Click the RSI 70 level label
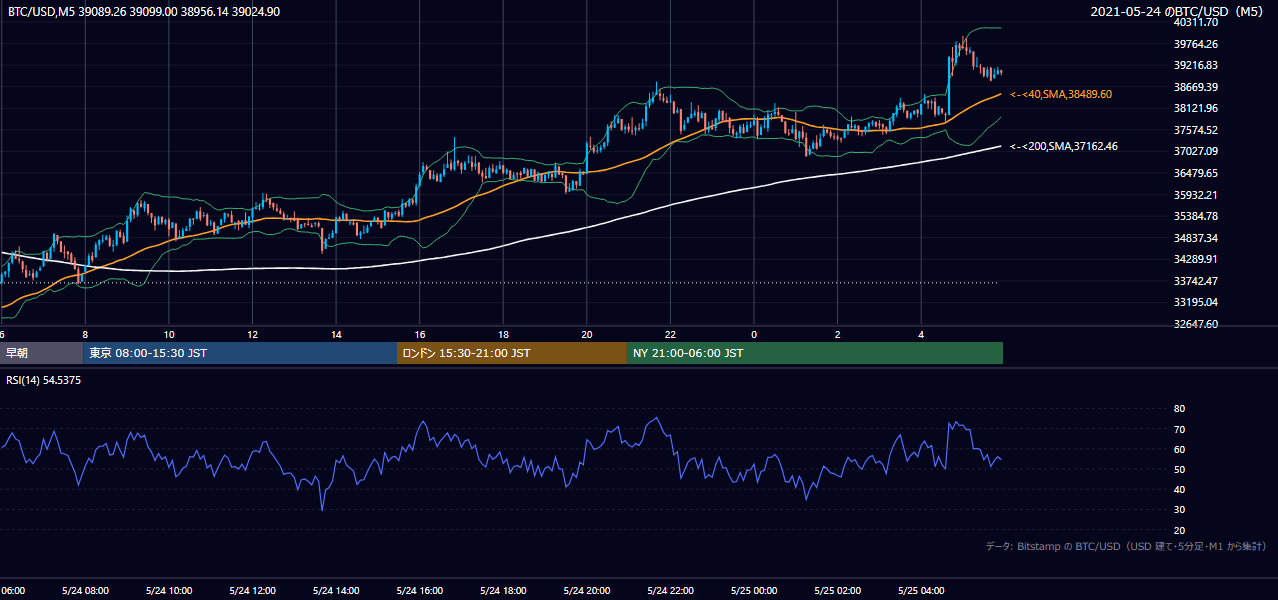 pyautogui.click(x=1179, y=430)
